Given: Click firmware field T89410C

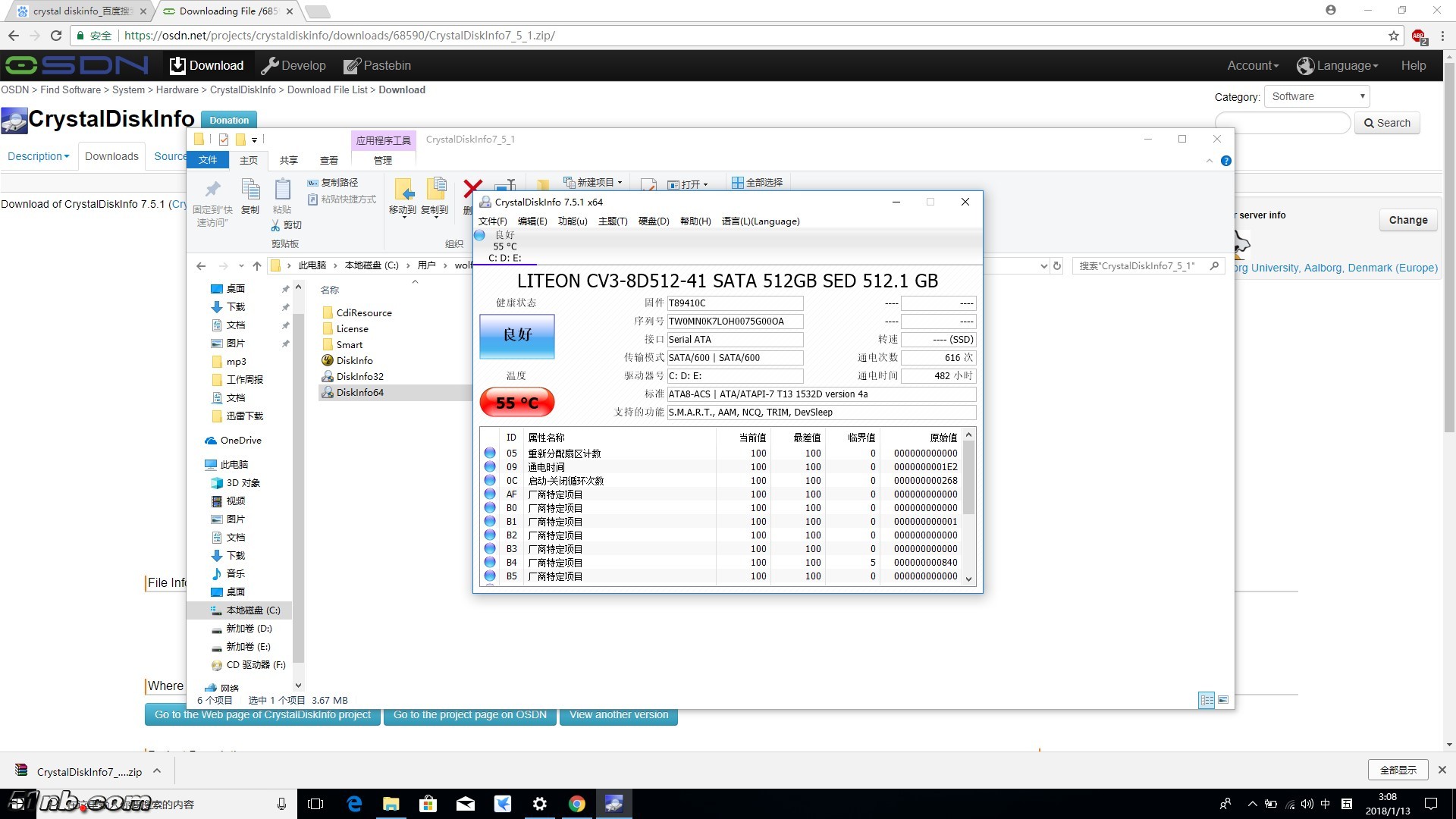Looking at the screenshot, I should pos(735,303).
